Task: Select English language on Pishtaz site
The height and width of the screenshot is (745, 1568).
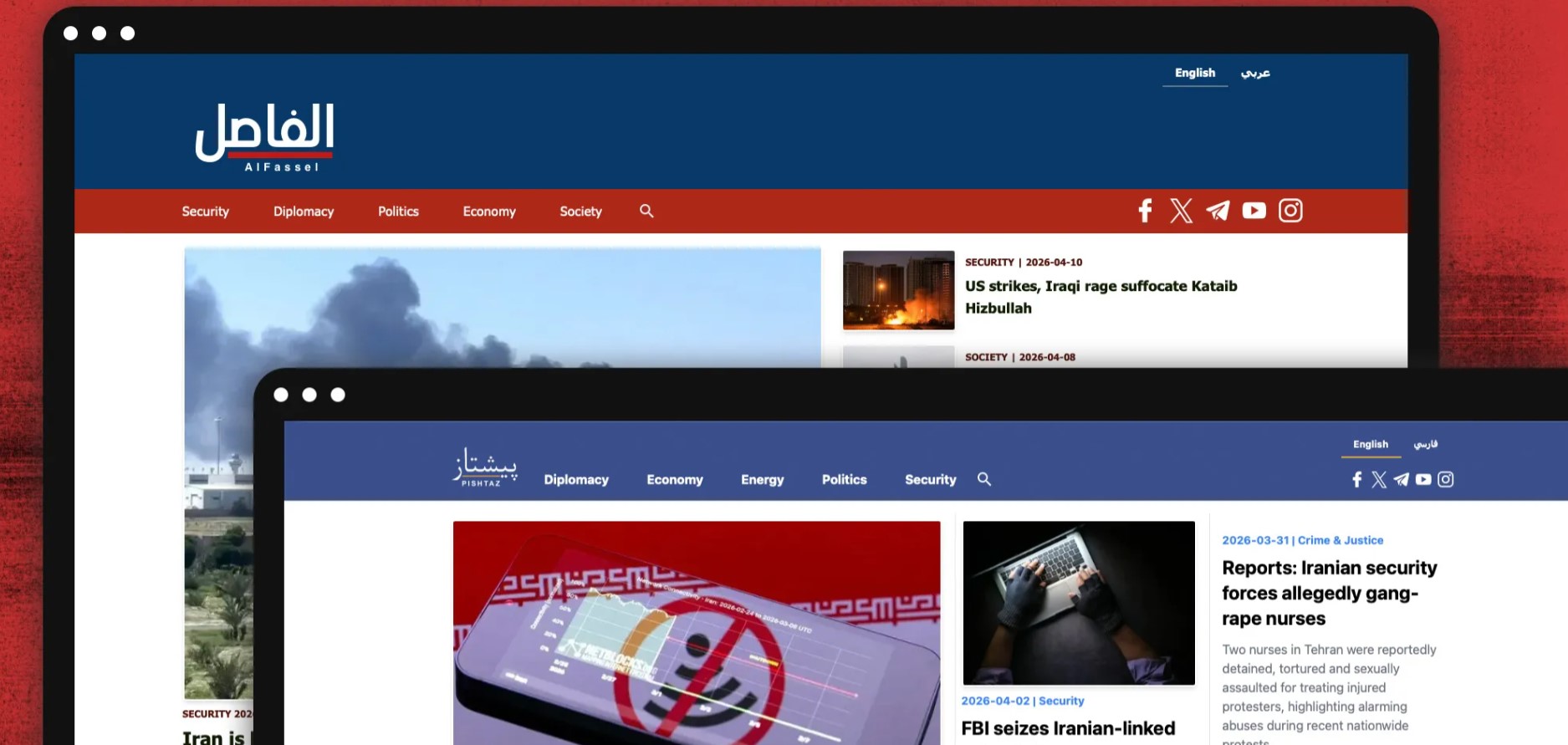Action: tap(1371, 444)
